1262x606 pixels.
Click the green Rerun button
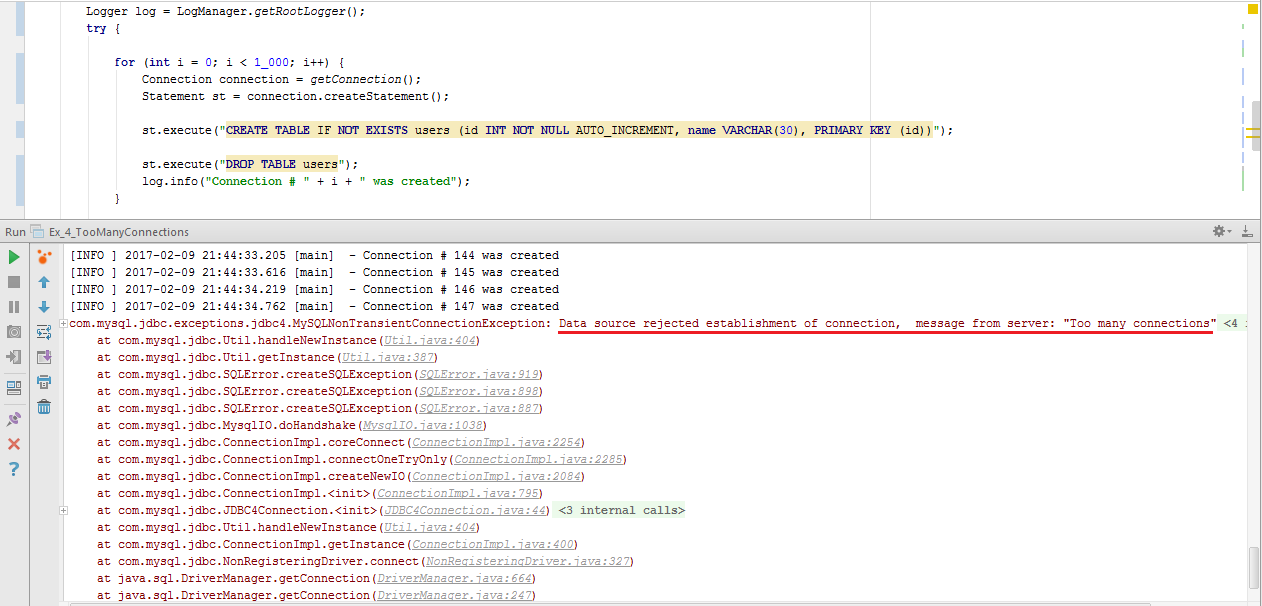(x=14, y=257)
